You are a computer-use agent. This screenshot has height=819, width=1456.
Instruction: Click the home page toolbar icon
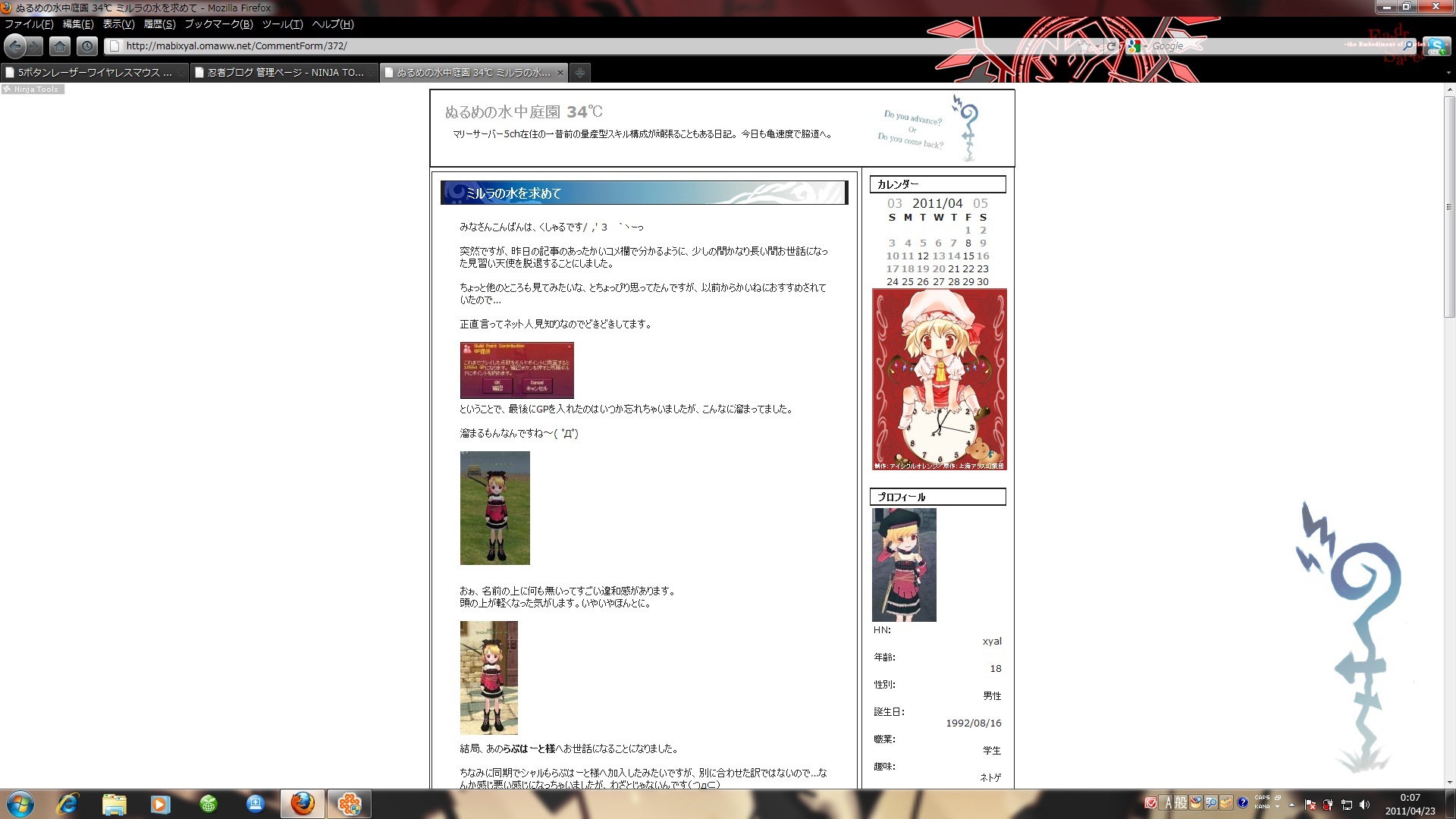tap(60, 46)
